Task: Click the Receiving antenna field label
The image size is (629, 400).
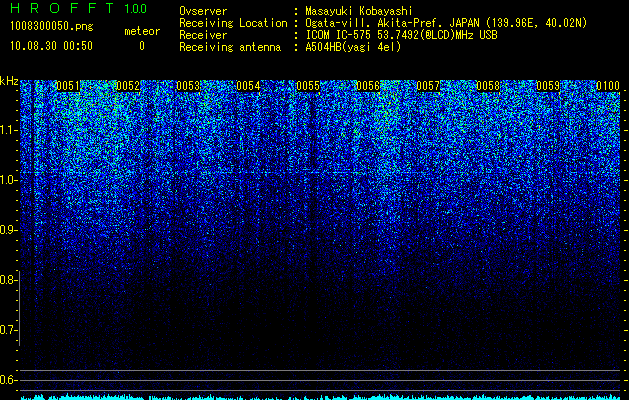Action: tap(230, 47)
